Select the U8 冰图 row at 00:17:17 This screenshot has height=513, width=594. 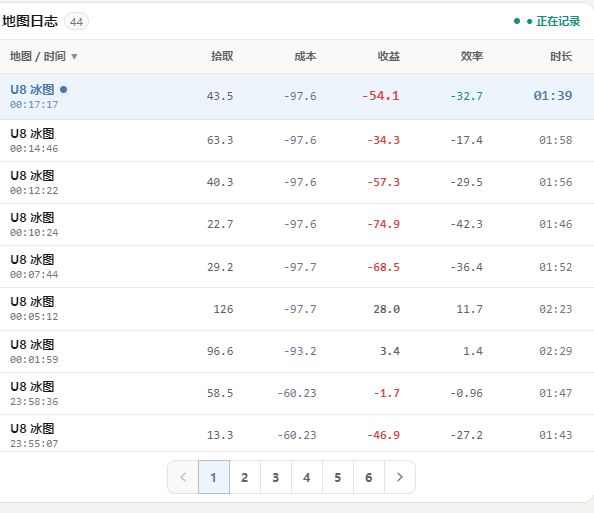297,96
